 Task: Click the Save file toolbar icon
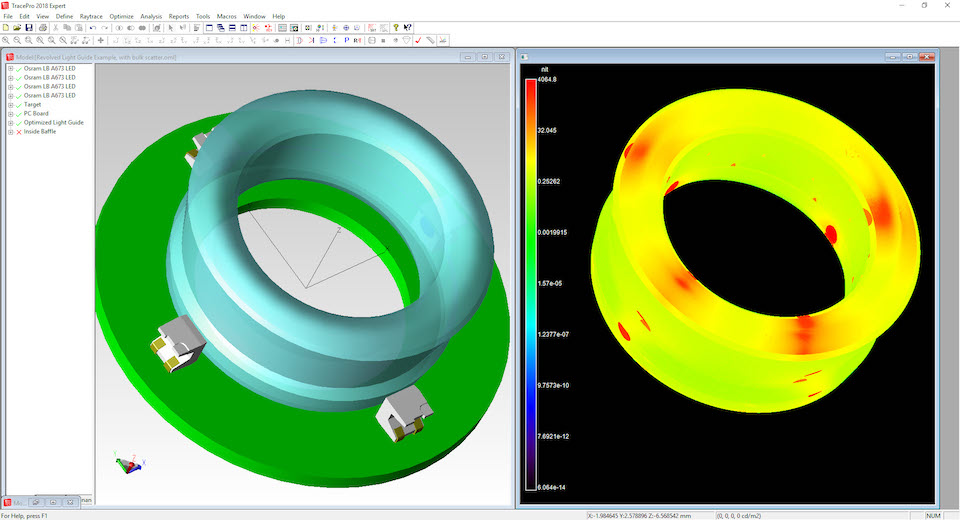tap(28, 28)
